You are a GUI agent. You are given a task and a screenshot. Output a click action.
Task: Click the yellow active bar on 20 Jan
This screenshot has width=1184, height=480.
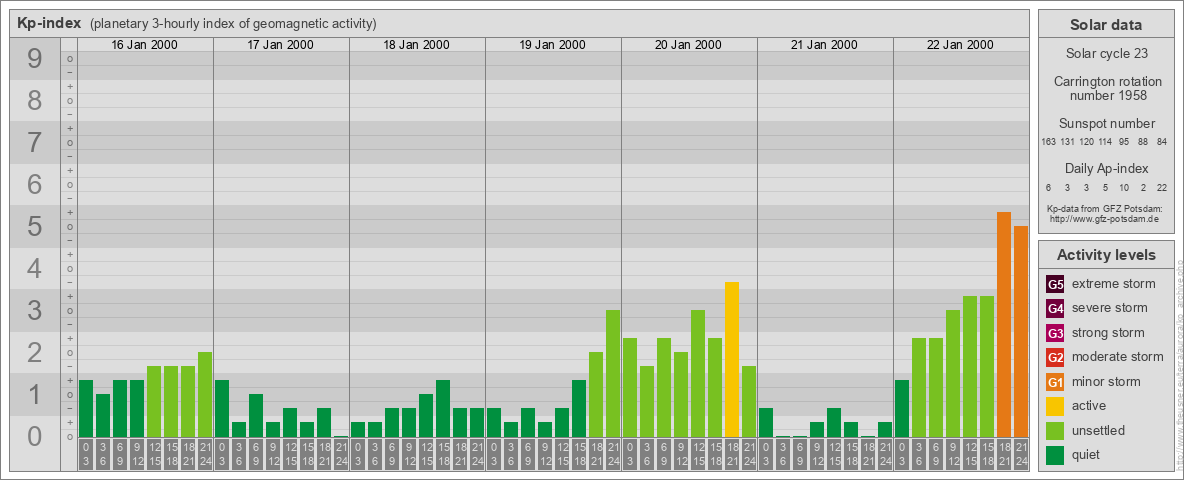pyautogui.click(x=732, y=359)
